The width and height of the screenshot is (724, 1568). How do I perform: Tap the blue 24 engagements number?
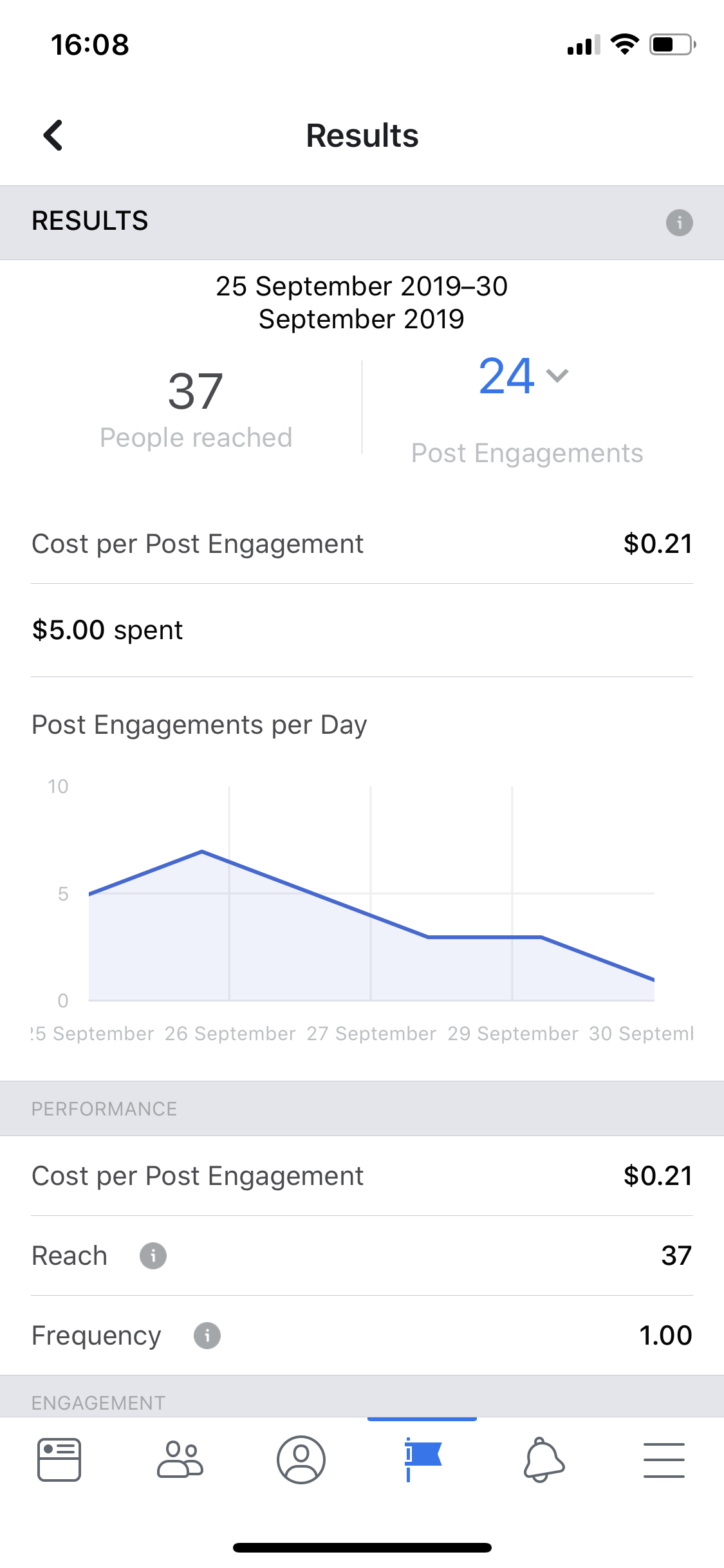(x=506, y=377)
